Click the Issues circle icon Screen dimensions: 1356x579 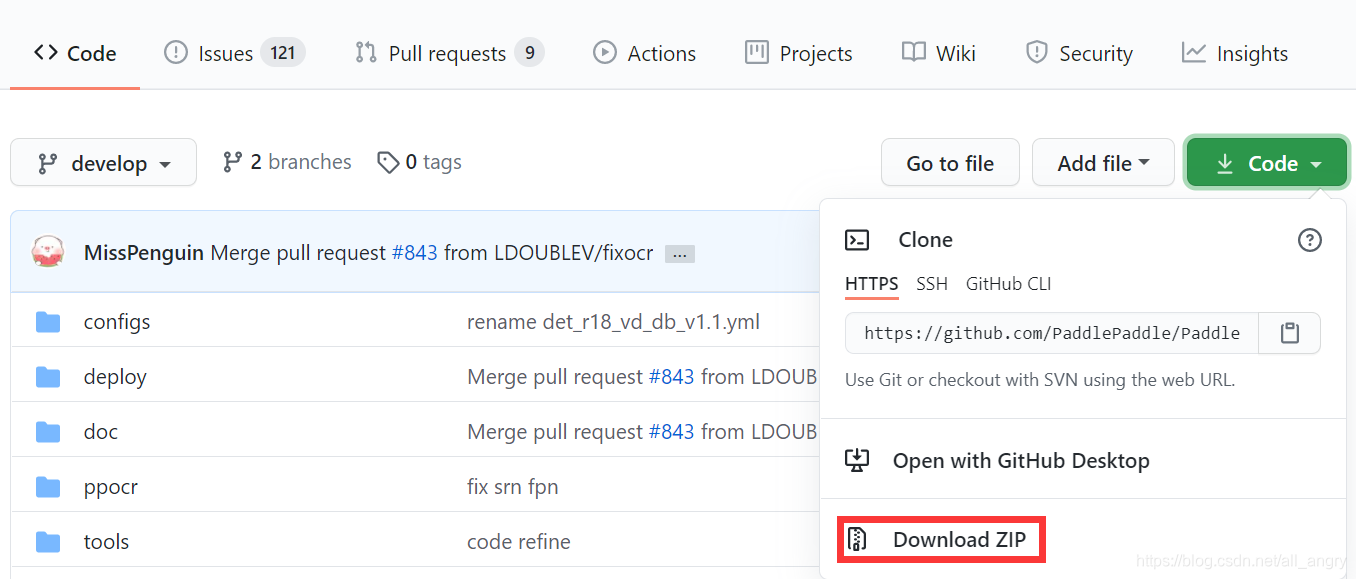176,53
